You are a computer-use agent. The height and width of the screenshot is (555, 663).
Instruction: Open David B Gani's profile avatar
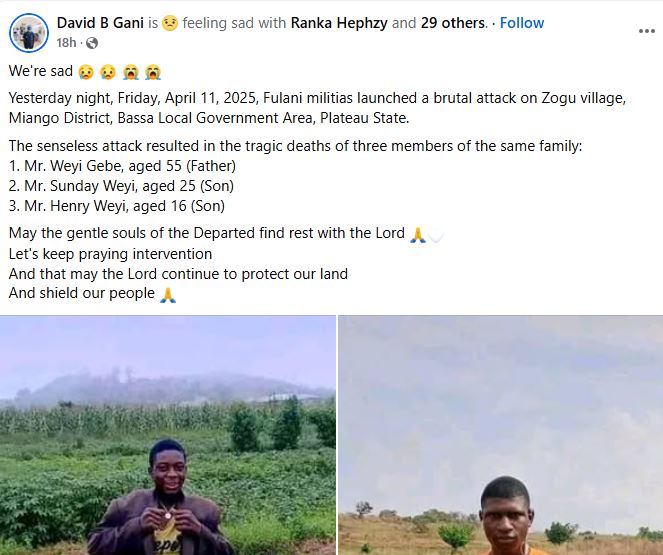(27, 33)
